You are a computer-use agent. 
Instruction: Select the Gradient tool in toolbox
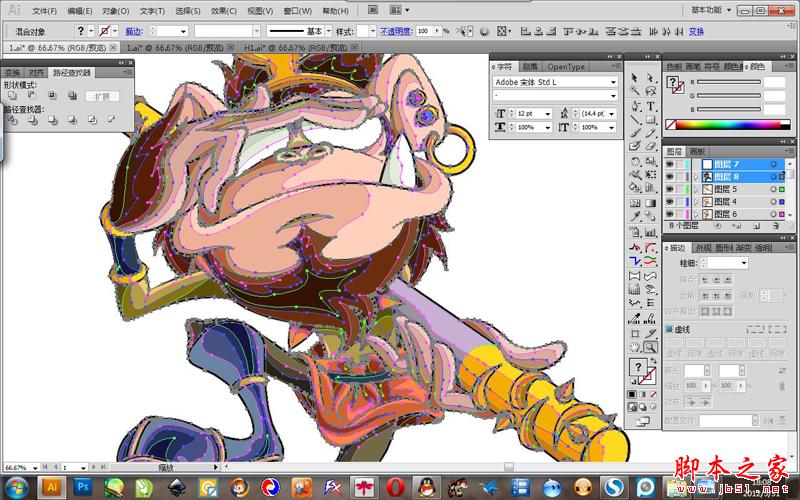651,203
